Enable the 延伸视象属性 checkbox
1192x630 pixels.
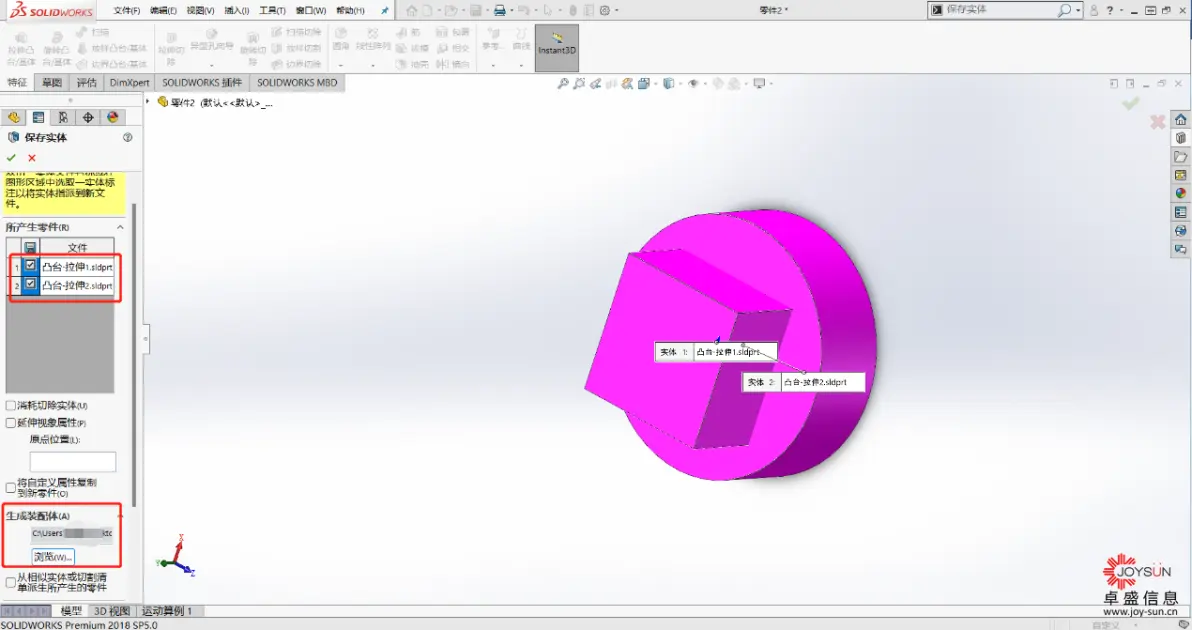point(11,423)
